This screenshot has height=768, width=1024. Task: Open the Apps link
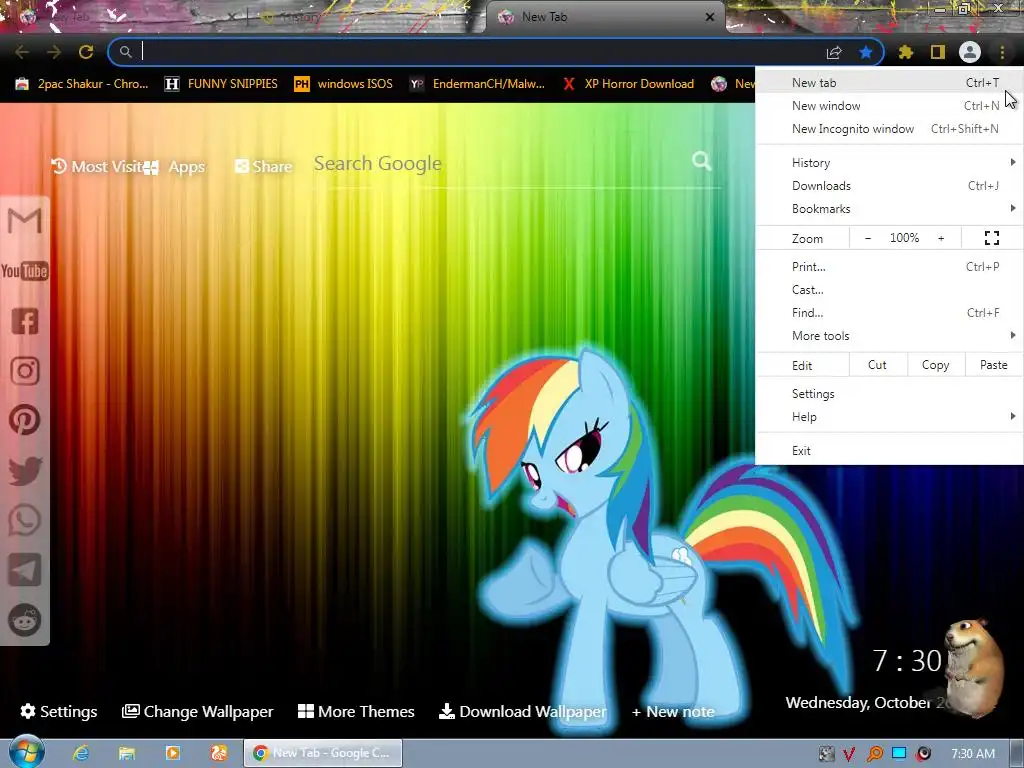pyautogui.click(x=175, y=167)
